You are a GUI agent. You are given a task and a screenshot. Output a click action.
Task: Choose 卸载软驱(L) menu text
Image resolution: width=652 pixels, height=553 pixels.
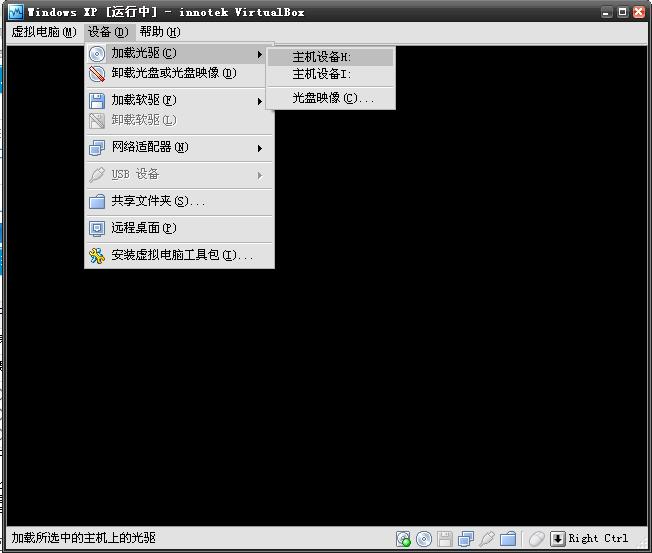pyautogui.click(x=144, y=120)
